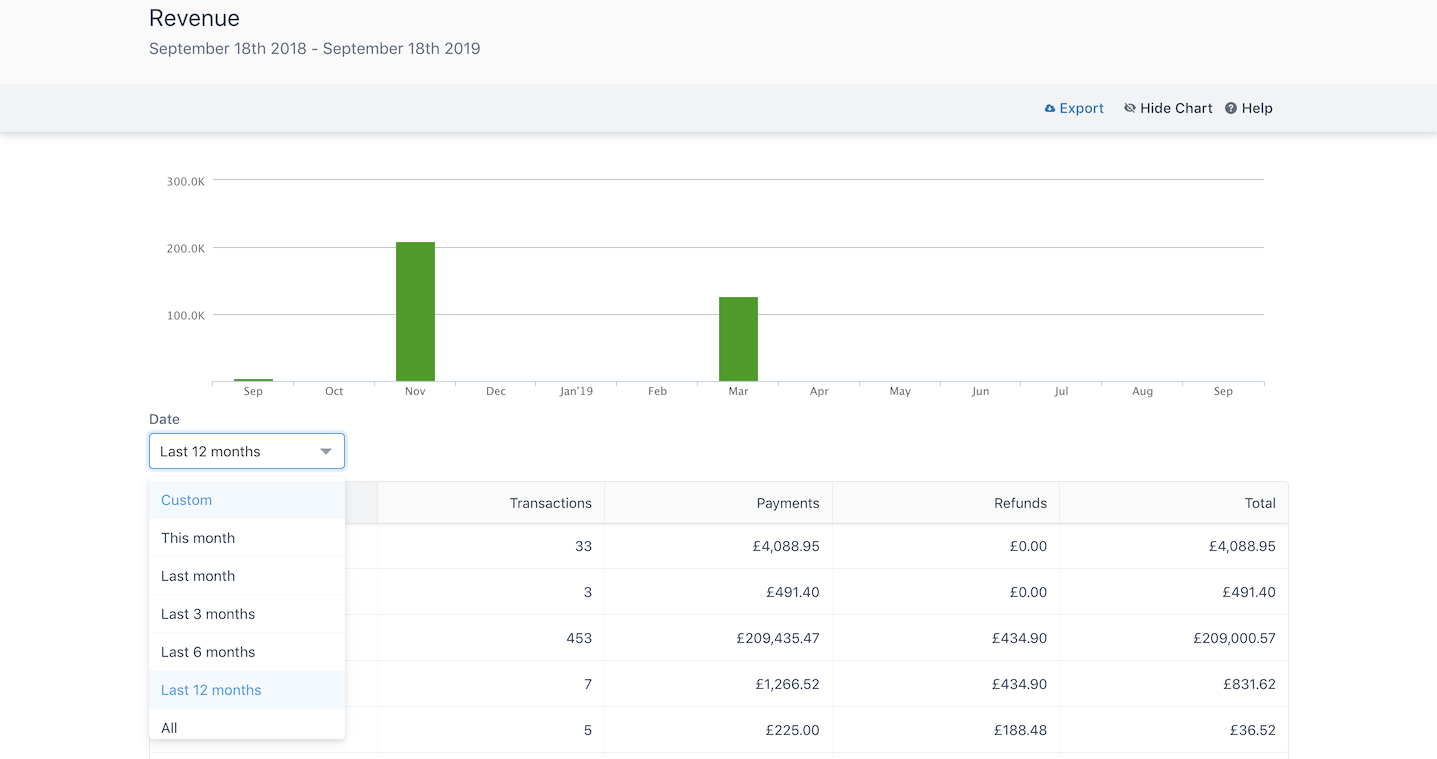This screenshot has width=1437, height=759.
Task: Click the Total column header
Action: click(1174, 503)
